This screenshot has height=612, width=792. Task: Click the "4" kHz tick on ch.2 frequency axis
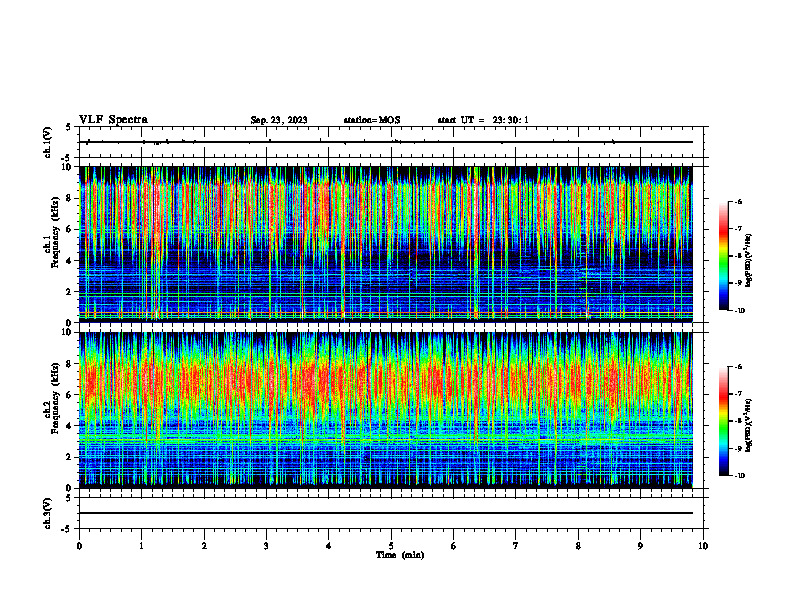click(x=70, y=426)
